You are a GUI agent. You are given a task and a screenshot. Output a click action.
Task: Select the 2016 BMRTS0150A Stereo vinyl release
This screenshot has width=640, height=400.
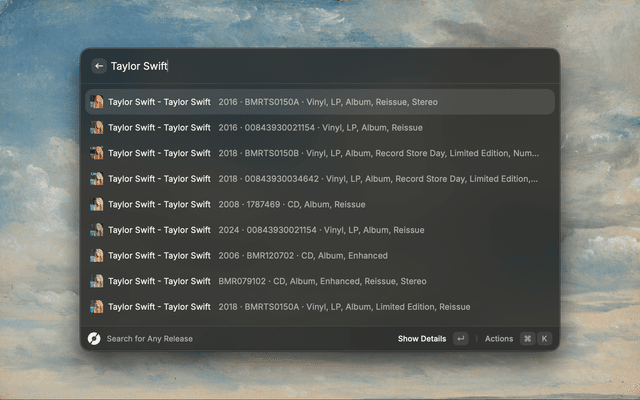320,102
